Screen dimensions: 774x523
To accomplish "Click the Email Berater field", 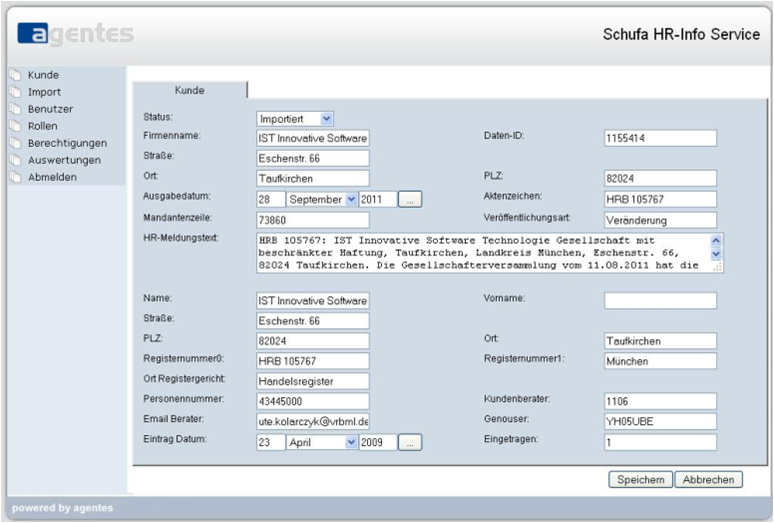I will (x=313, y=422).
